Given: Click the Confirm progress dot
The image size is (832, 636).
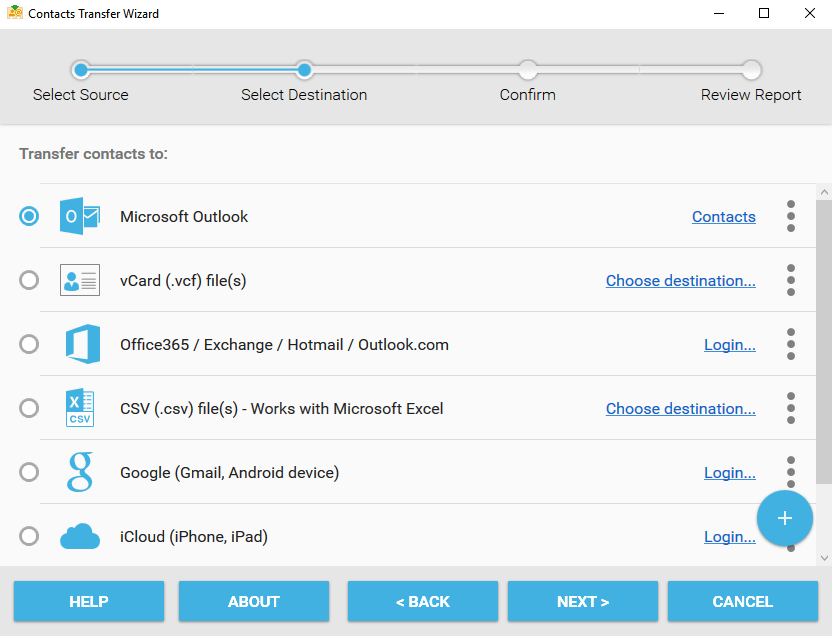Looking at the screenshot, I should pyautogui.click(x=528, y=69).
